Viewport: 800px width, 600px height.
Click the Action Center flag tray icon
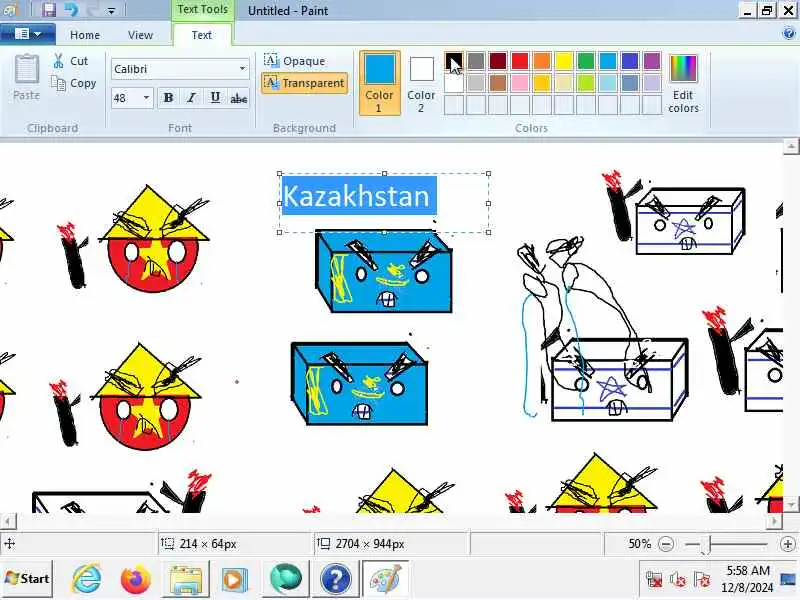(702, 580)
